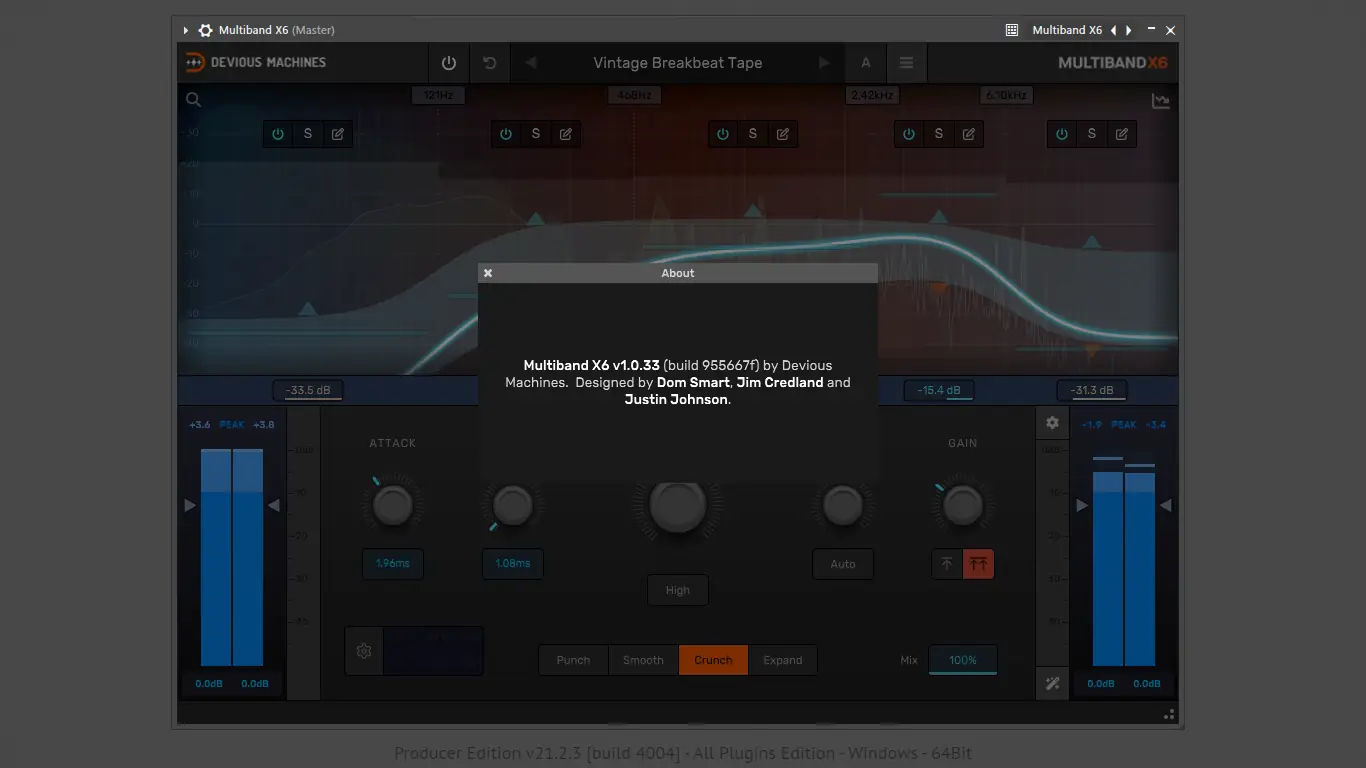Toggle power for band 5
Screen dimensions: 1366x768
click(x=1062, y=134)
